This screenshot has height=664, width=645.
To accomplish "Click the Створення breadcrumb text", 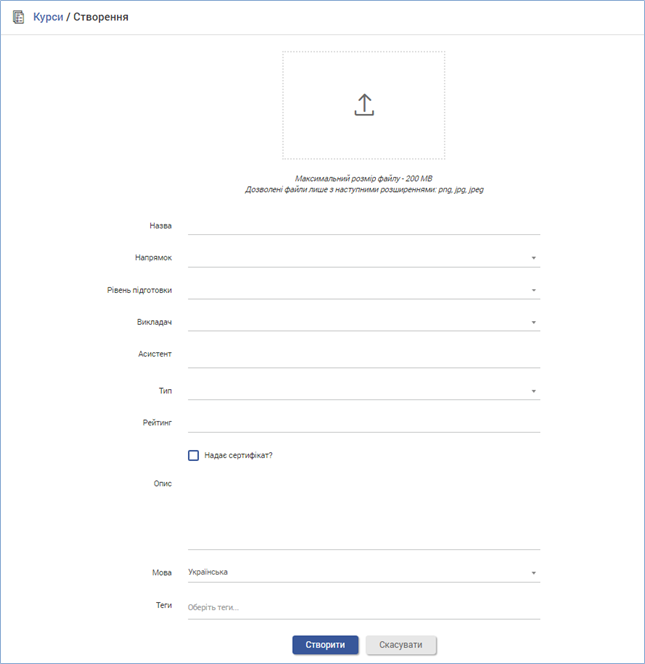I will pyautogui.click(x=101, y=18).
